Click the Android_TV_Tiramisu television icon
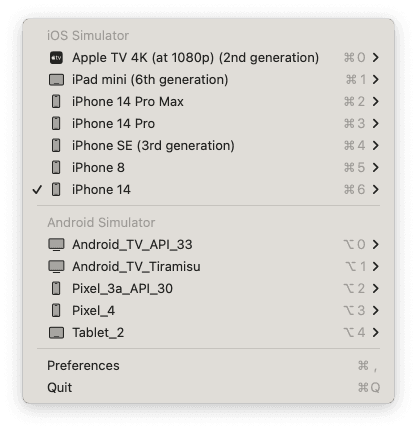417x430 pixels. coord(56,267)
